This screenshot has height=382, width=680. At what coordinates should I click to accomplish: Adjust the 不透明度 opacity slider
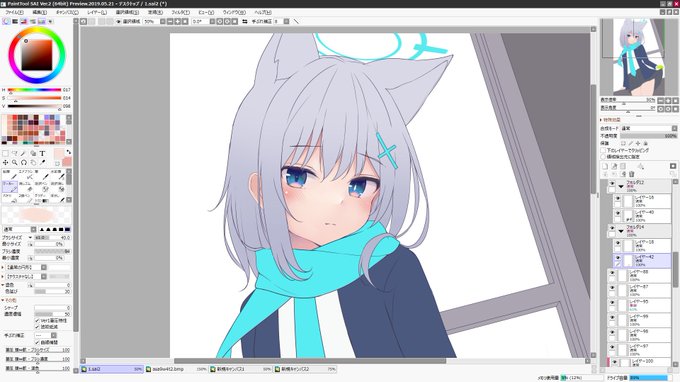pos(648,136)
